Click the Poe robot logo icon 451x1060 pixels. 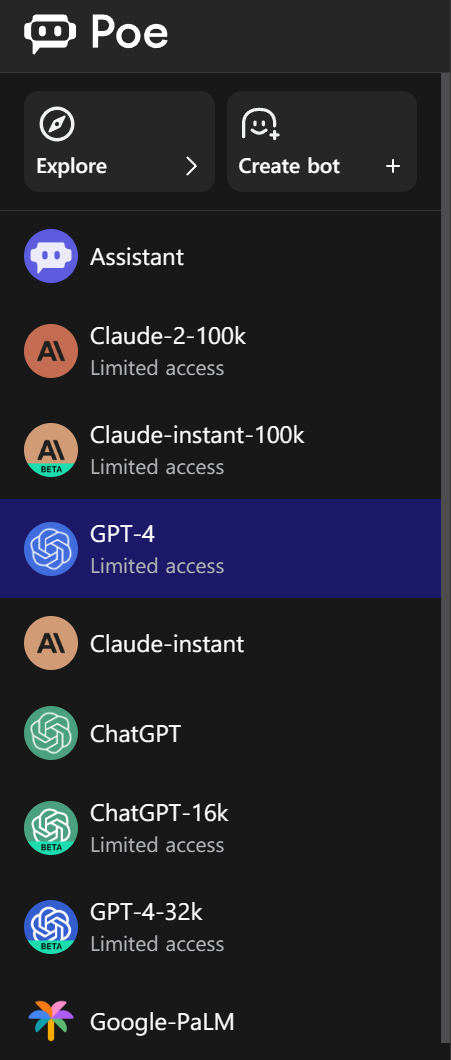point(50,34)
